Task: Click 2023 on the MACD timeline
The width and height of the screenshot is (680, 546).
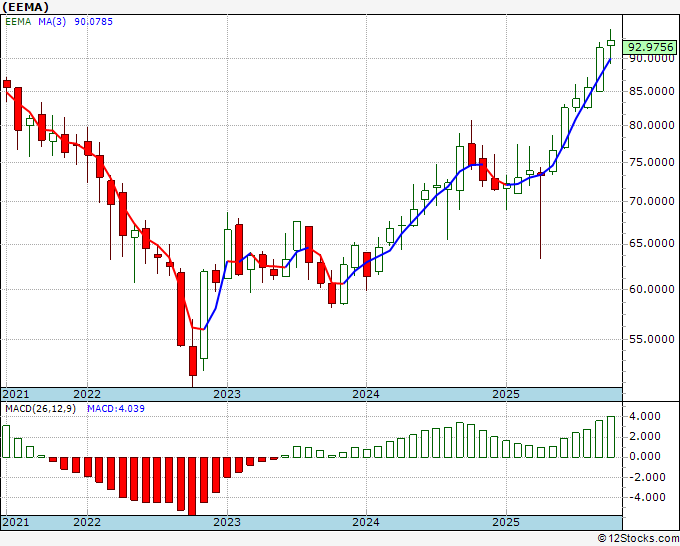Action: click(x=227, y=522)
